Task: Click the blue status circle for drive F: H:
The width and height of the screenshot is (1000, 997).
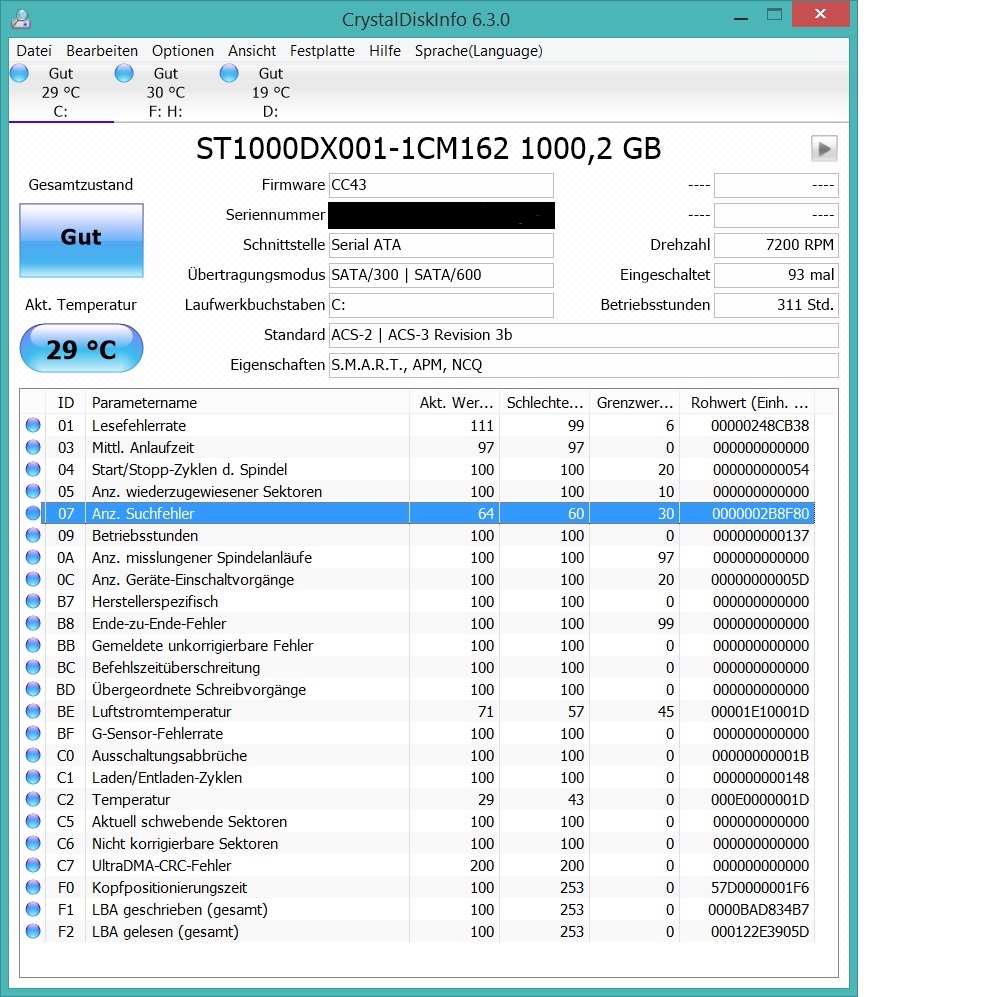Action: [124, 73]
